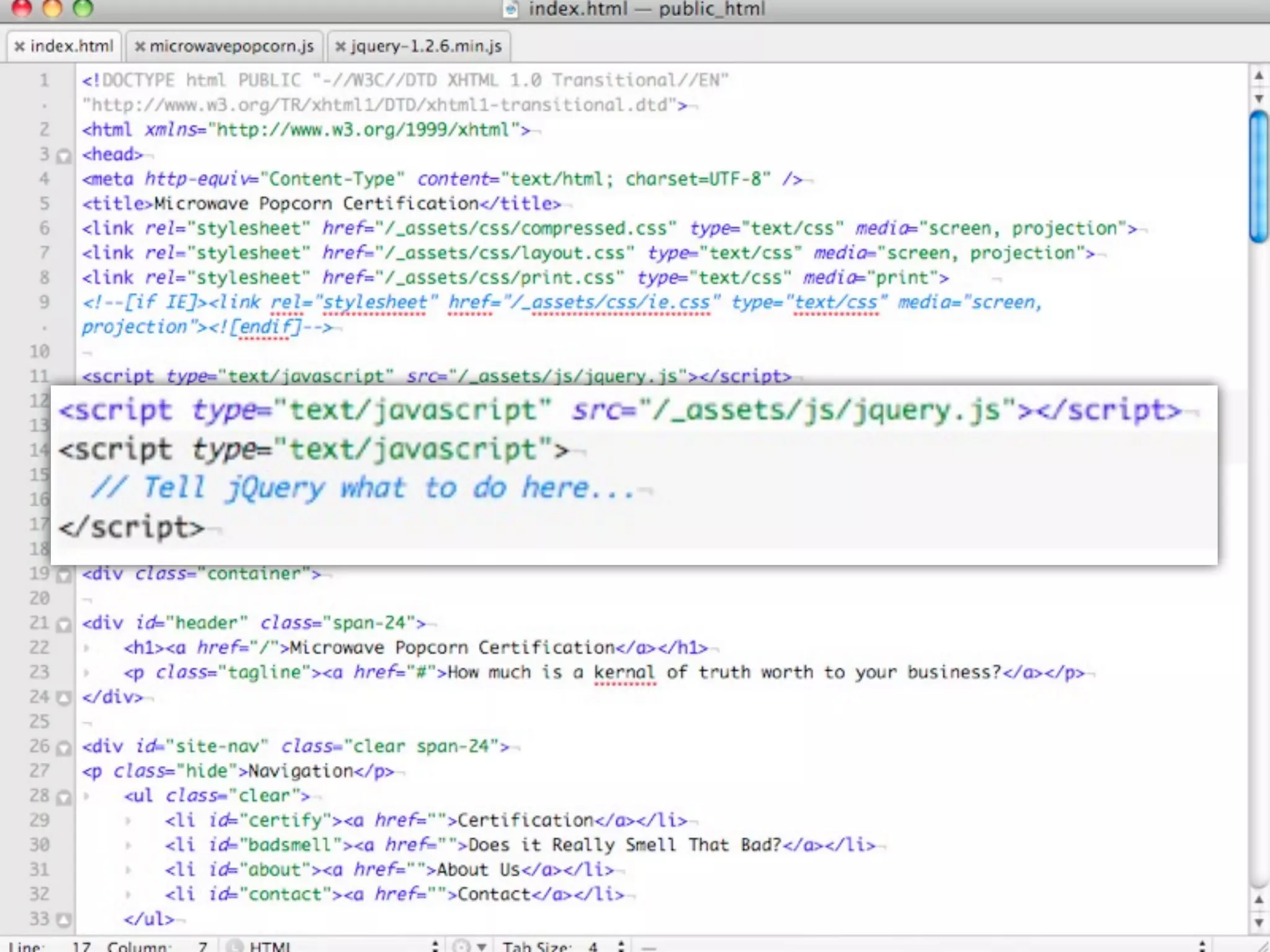The width and height of the screenshot is (1270, 952).
Task: Toggle the fold marker on line 24
Action: [x=63, y=699]
